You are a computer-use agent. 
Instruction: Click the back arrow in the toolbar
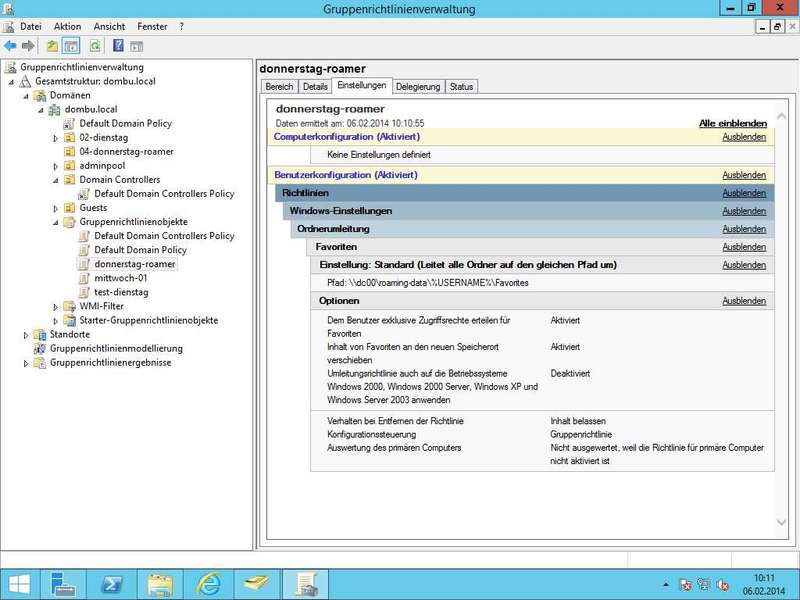point(10,45)
